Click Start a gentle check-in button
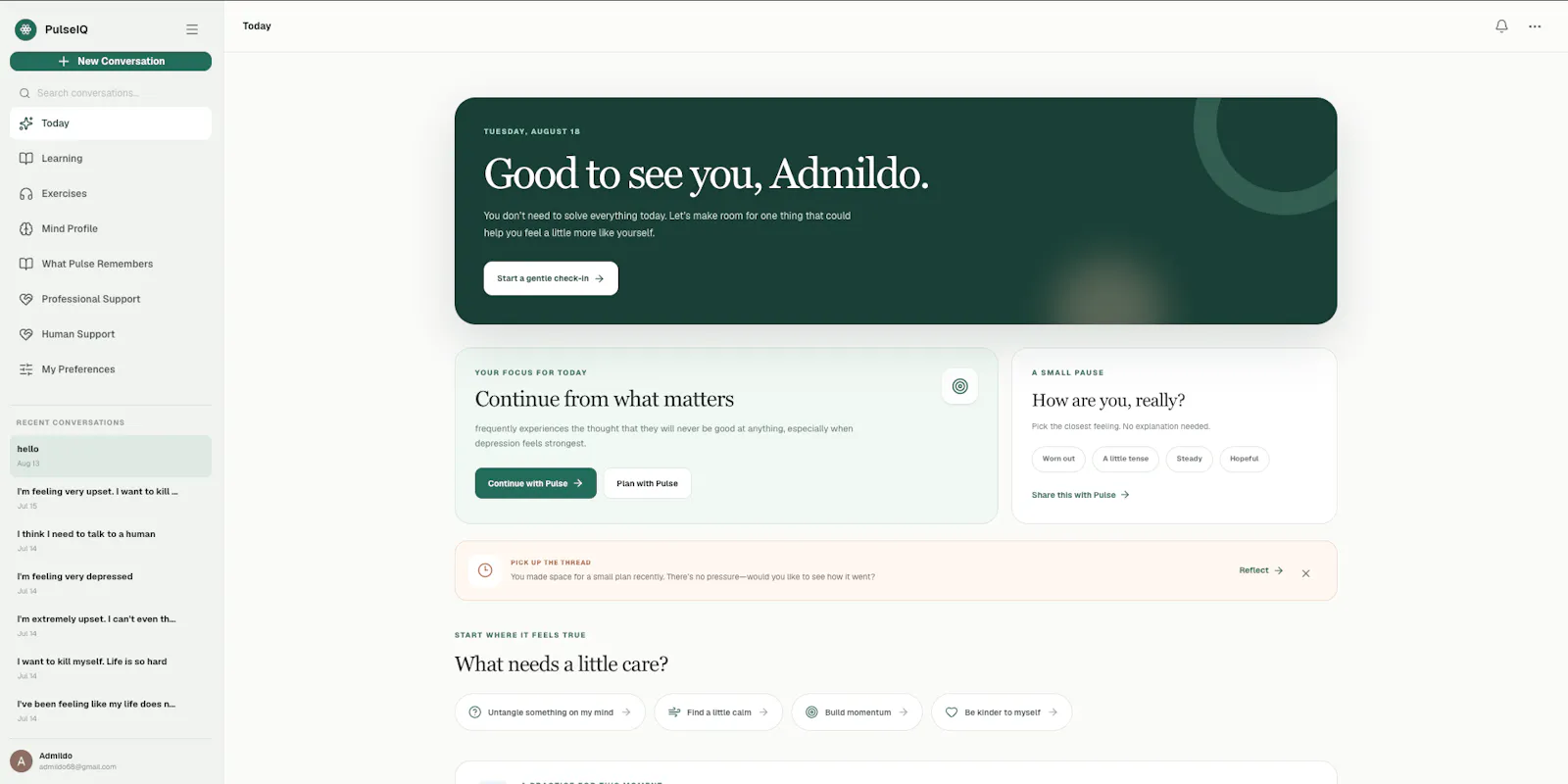Screen dimensions: 1568x784 pyautogui.click(x=551, y=278)
